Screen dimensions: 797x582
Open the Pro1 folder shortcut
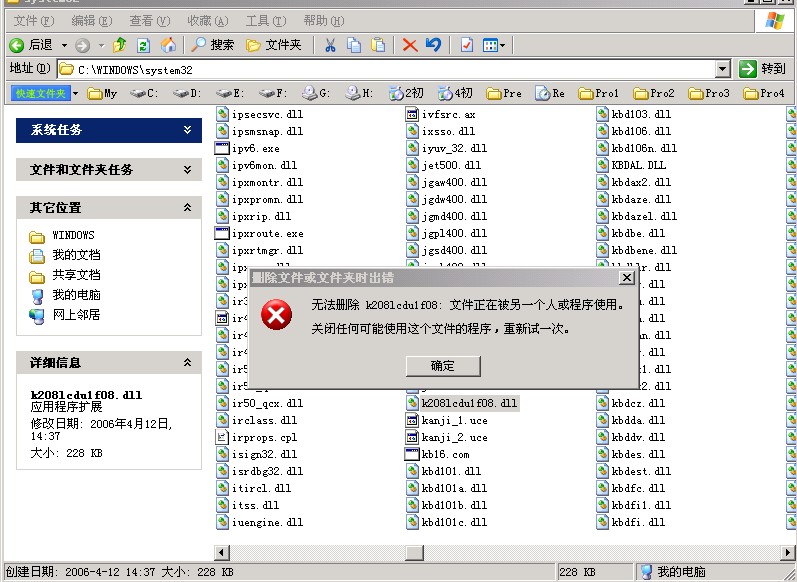pyautogui.click(x=599, y=94)
